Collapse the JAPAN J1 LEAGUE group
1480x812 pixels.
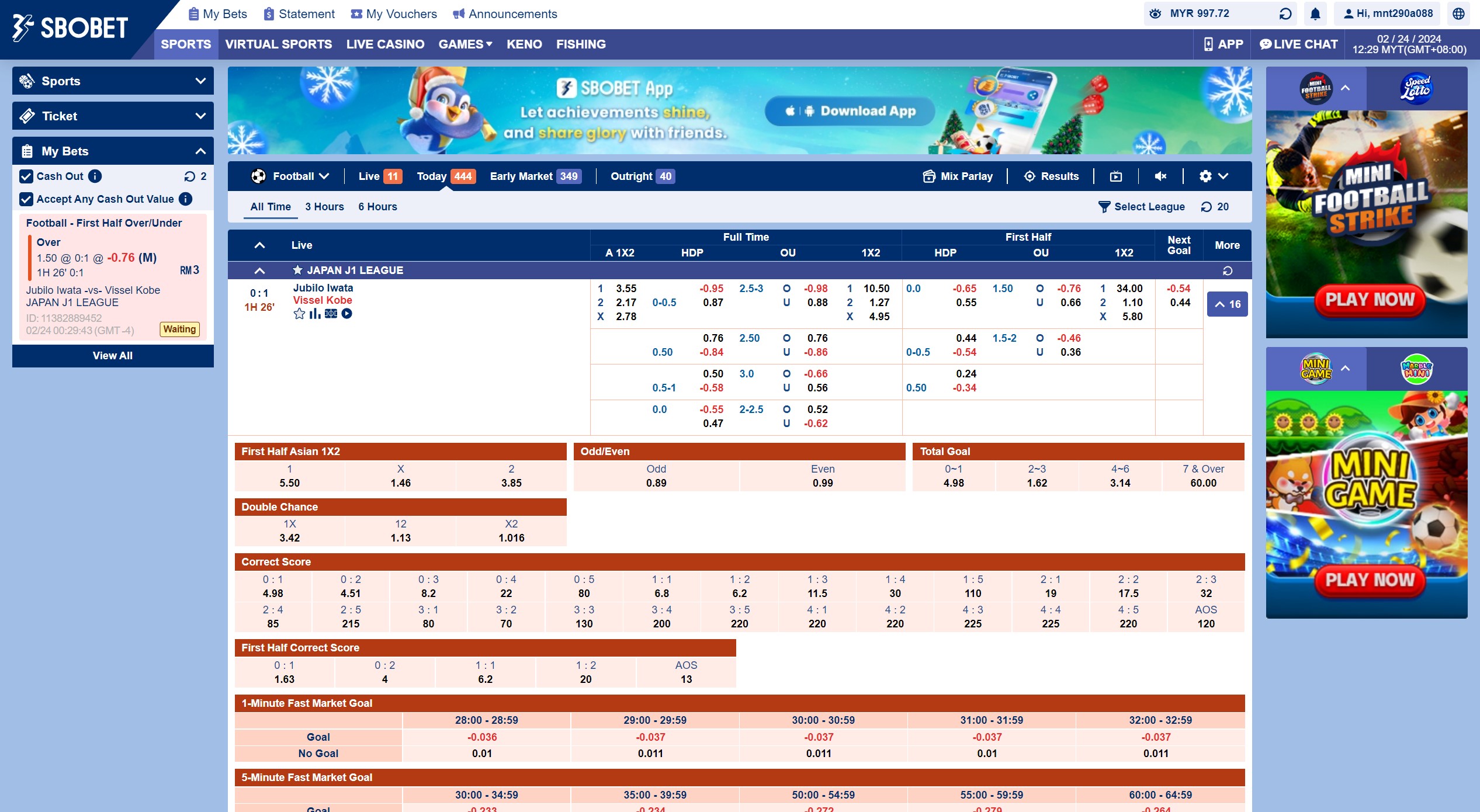pyautogui.click(x=260, y=270)
